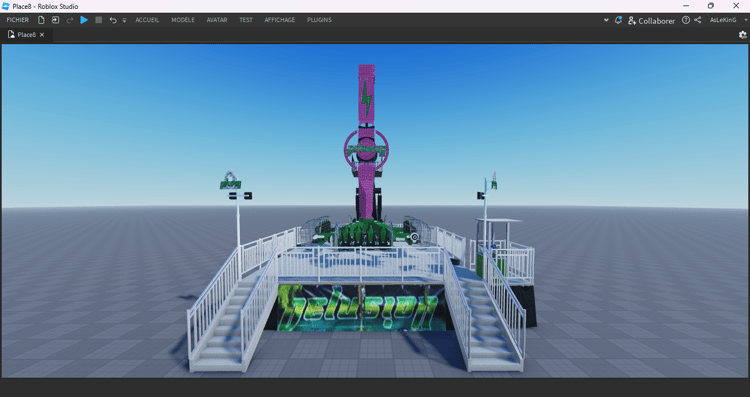Open the PLUGINS ribbon tab

point(319,20)
